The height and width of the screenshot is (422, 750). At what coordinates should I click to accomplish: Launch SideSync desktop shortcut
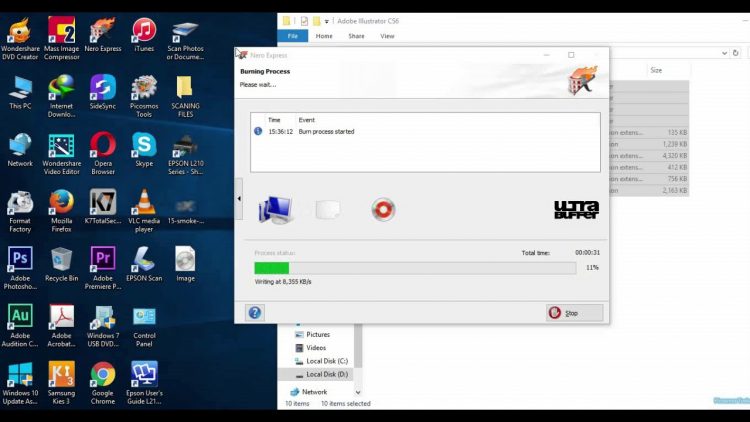tap(103, 93)
